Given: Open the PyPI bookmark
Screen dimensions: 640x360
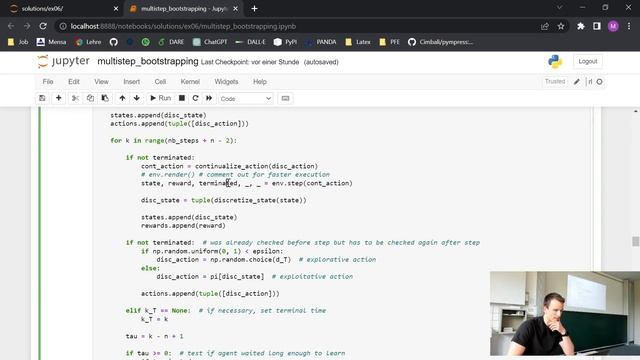Looking at the screenshot, I should 285,42.
